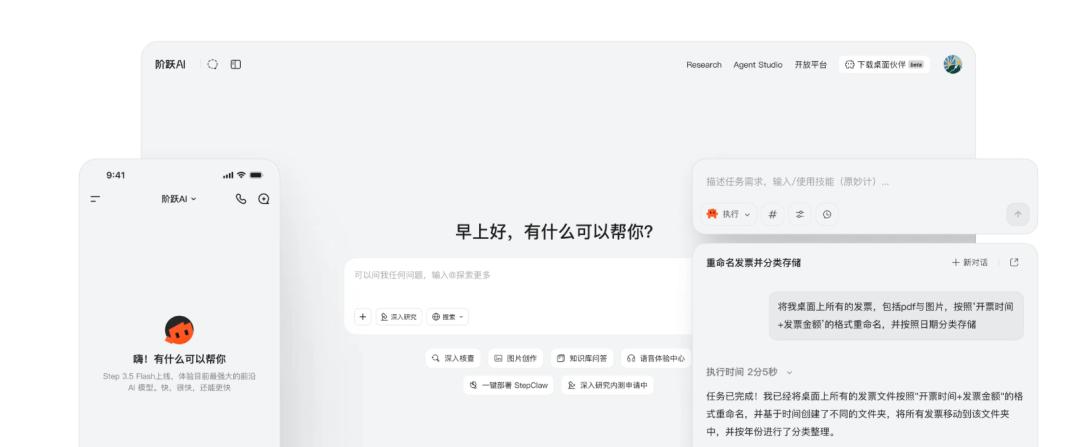
Task: Open conversation in new window icon
Action: point(1014,262)
